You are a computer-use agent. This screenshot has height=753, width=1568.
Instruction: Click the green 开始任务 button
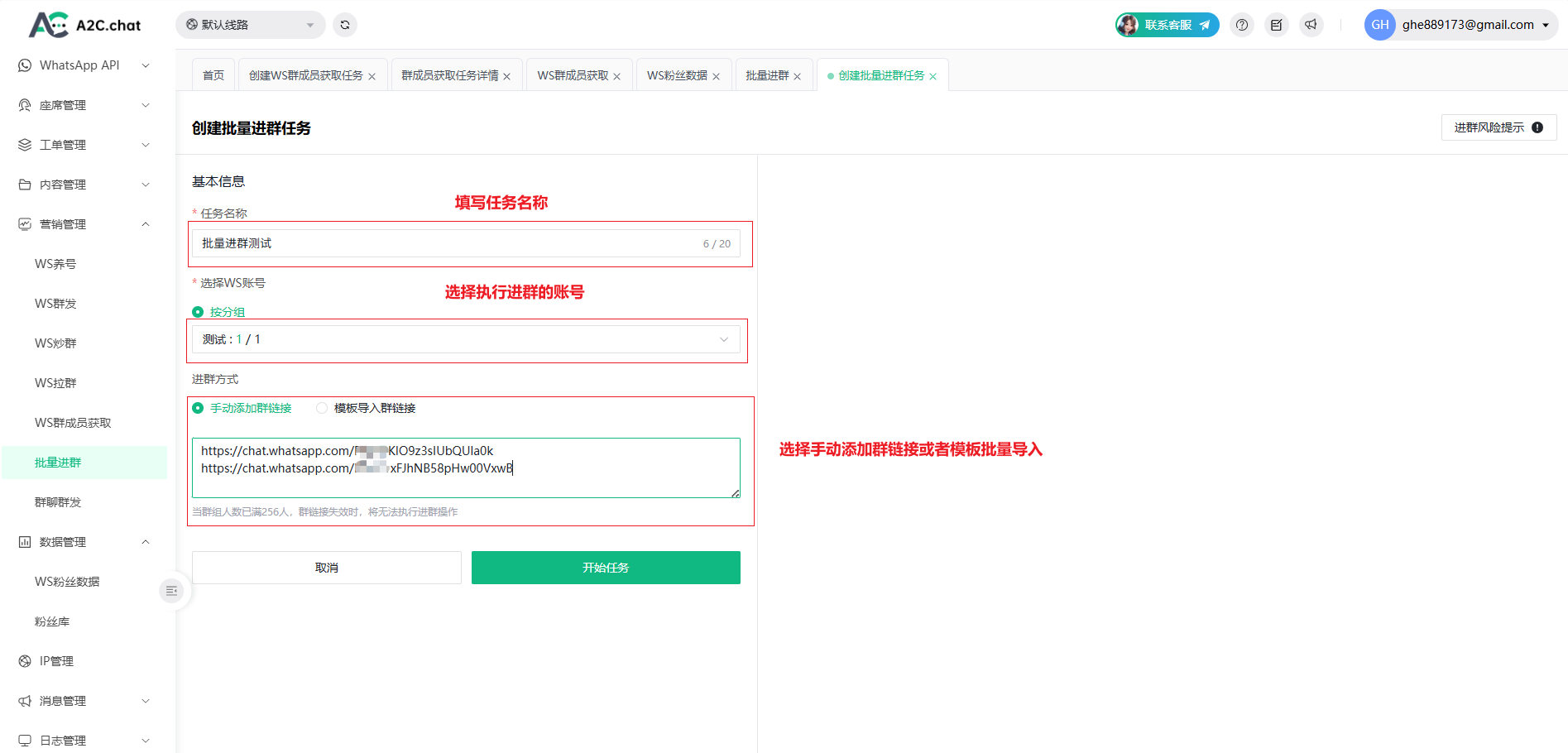point(606,568)
